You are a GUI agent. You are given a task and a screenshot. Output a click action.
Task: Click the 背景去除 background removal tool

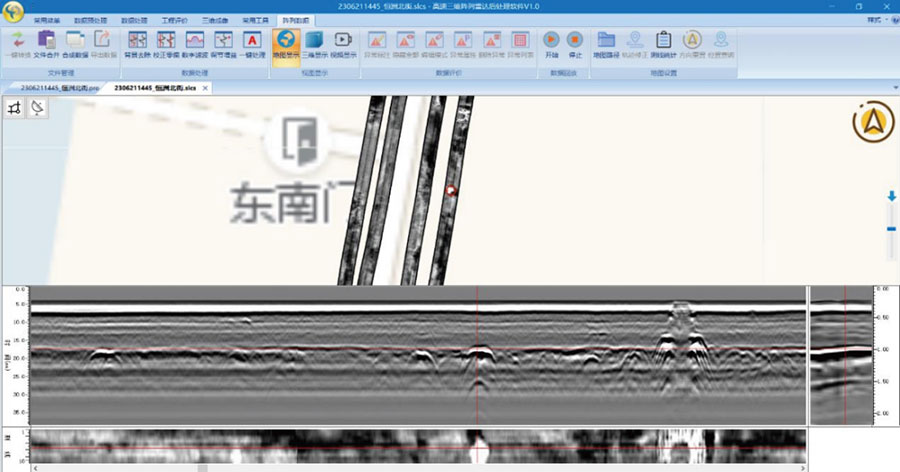pyautogui.click(x=137, y=43)
